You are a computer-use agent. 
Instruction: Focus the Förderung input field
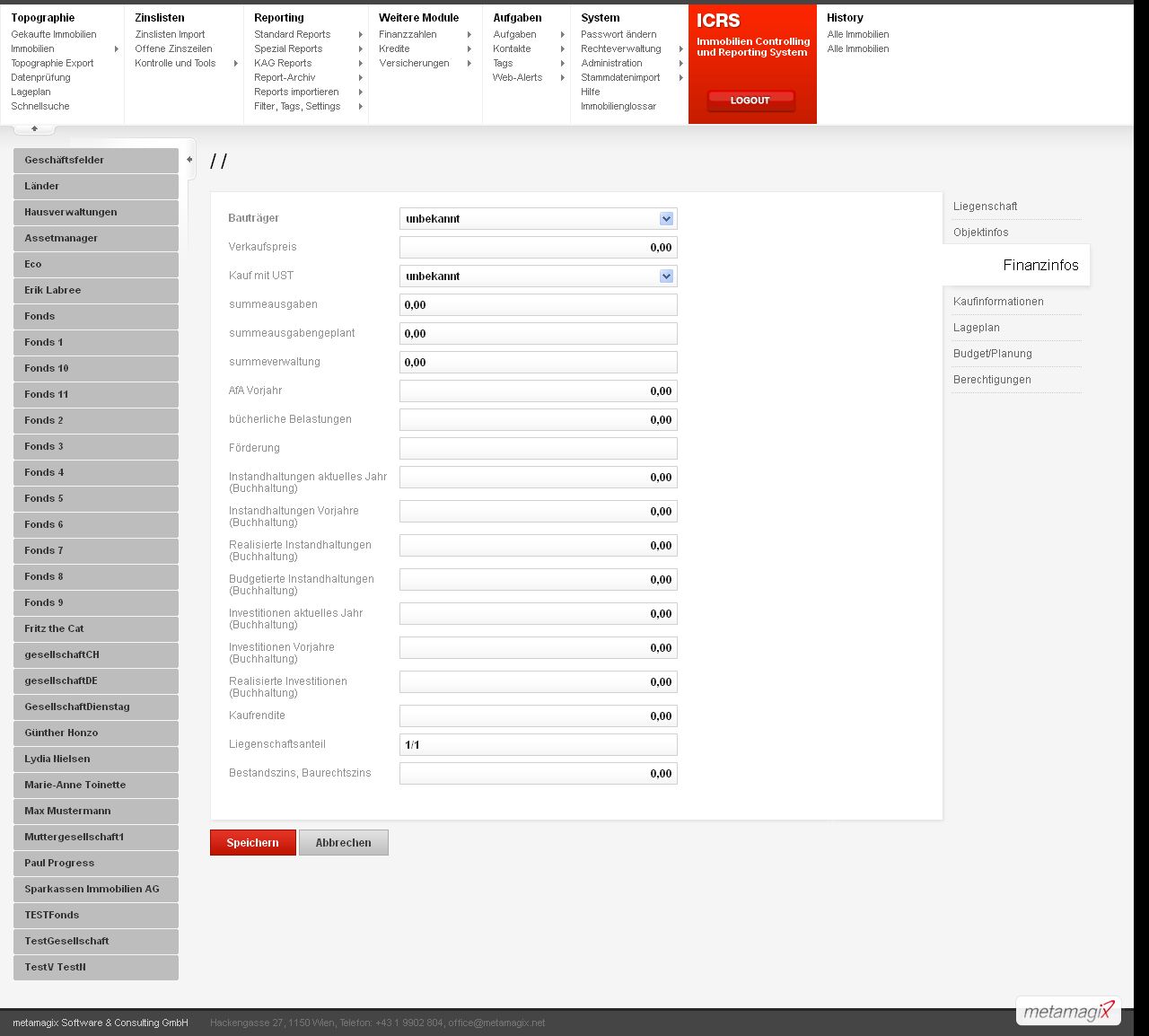coord(538,449)
